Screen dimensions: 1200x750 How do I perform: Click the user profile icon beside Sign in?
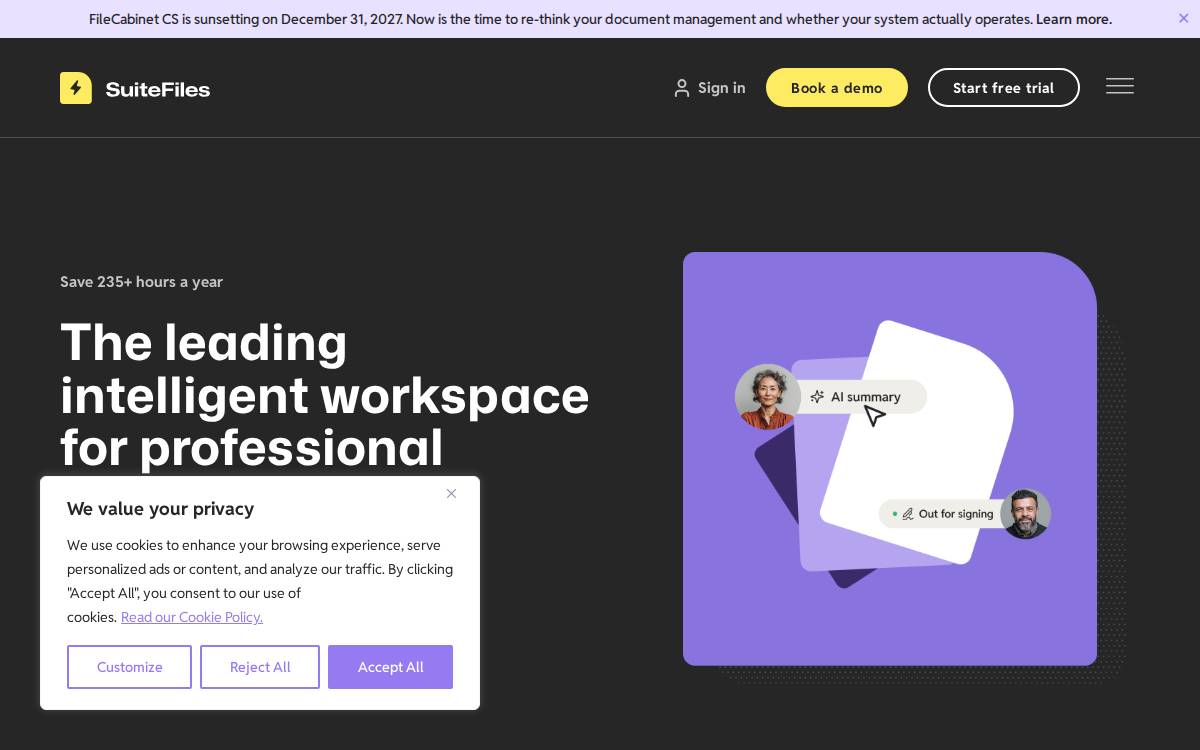click(682, 88)
